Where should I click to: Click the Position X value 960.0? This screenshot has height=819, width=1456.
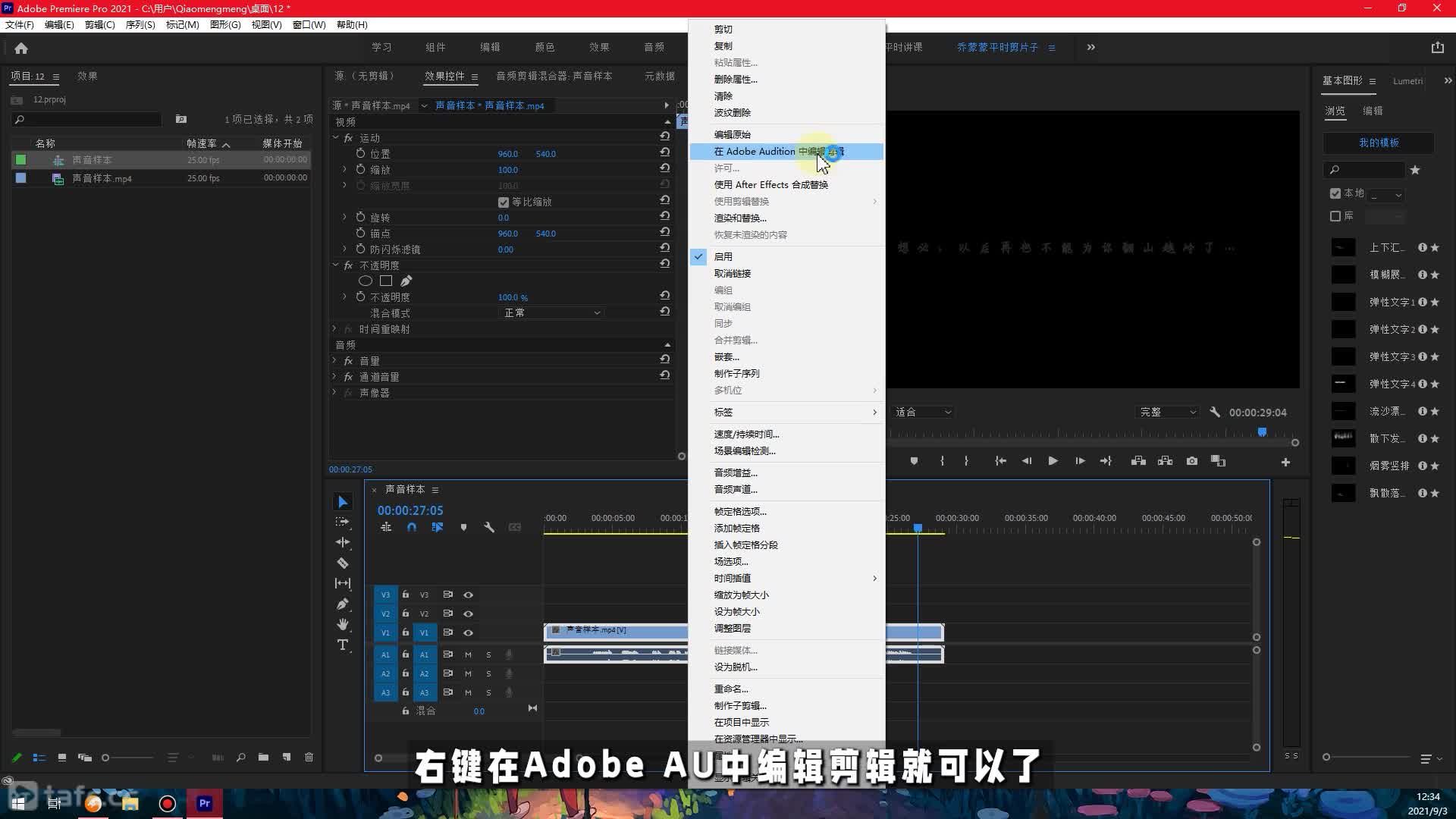pos(507,153)
